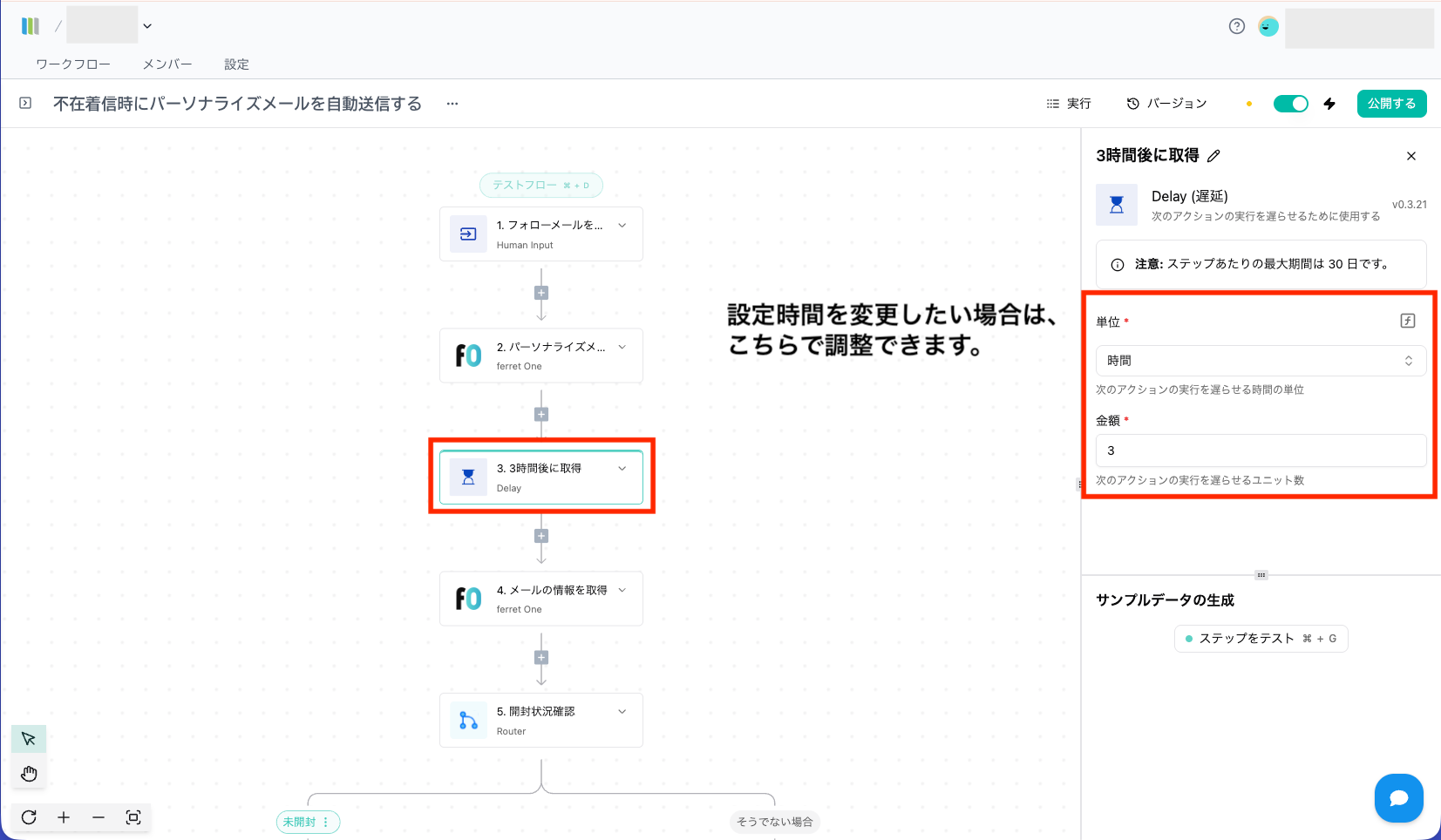Click the lightning bolt icon
This screenshot has height=840, width=1441.
pyautogui.click(x=1329, y=104)
